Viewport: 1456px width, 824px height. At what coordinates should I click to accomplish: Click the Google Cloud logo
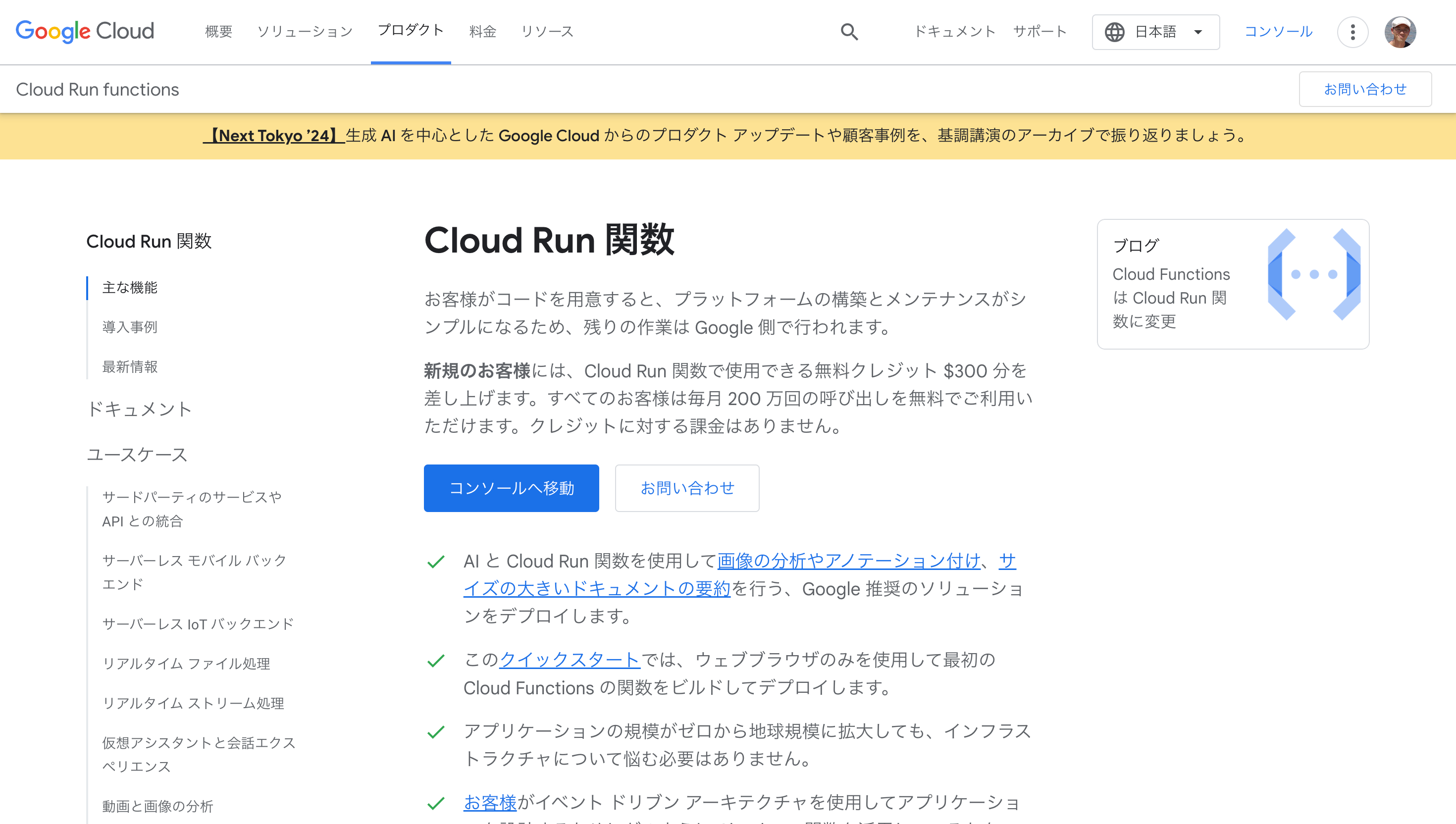(85, 31)
